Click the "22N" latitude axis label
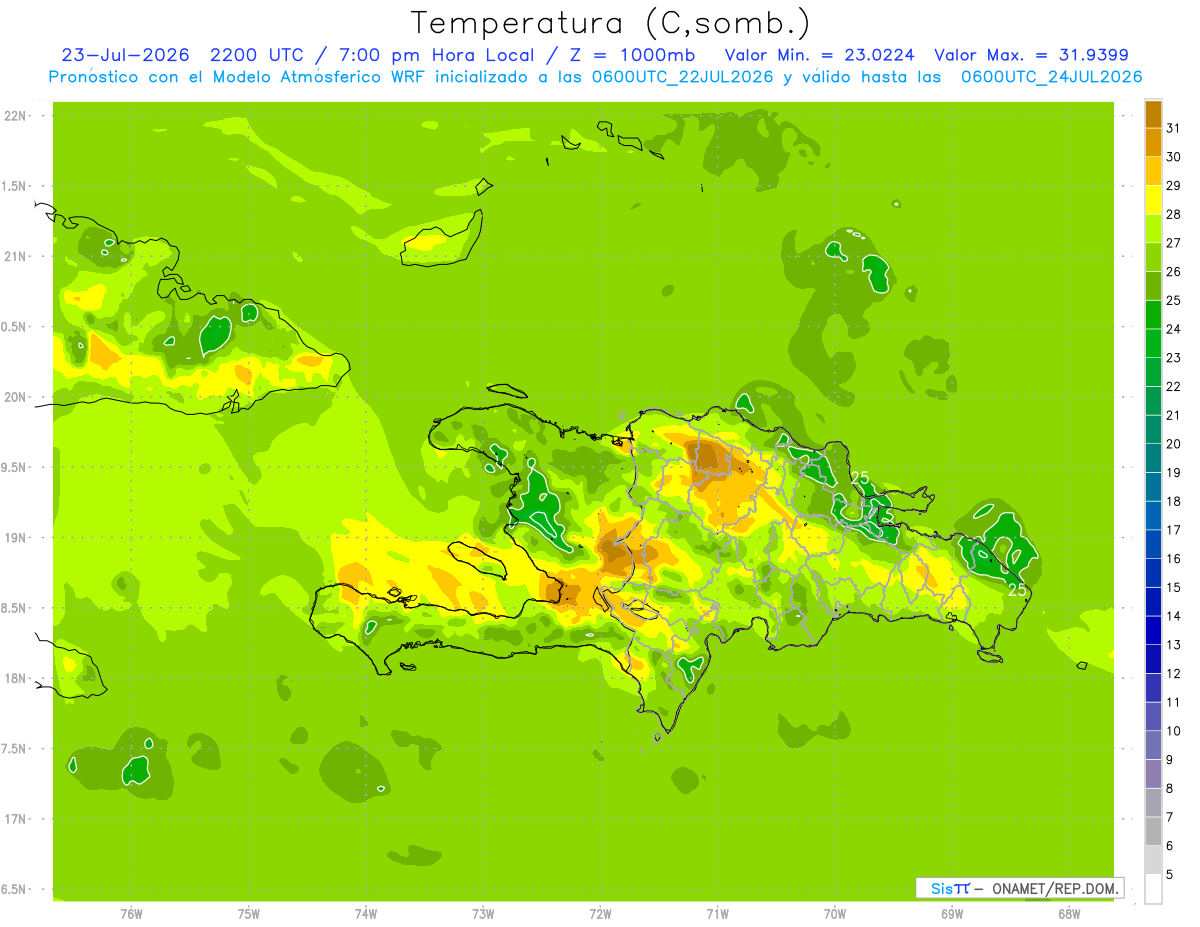The width and height of the screenshot is (1200, 927). pos(14,116)
